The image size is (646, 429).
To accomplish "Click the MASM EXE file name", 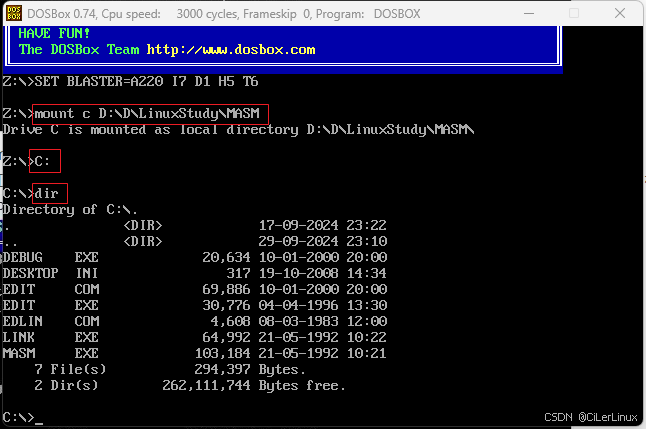I will [x=50, y=353].
